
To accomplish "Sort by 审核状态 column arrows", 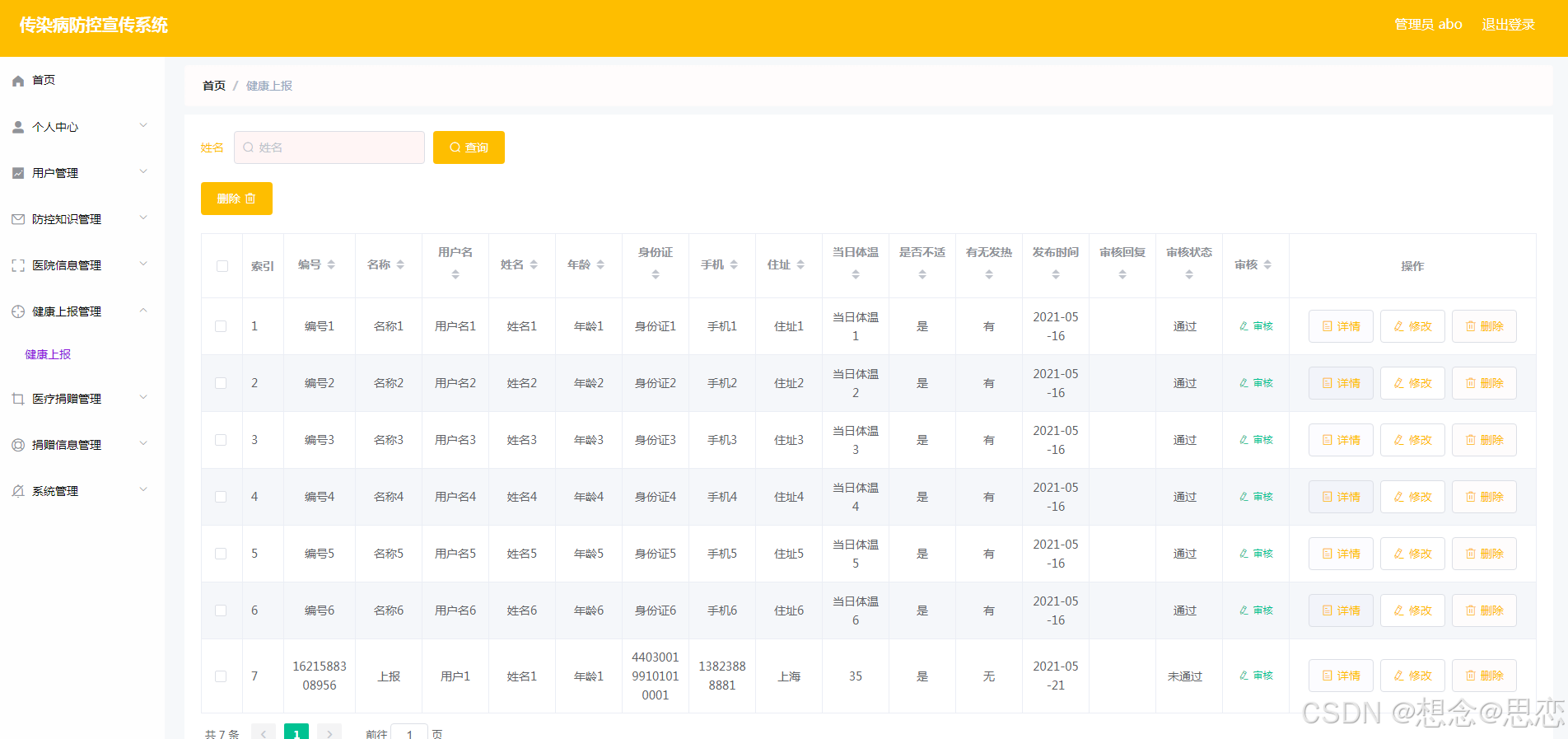I will click(x=1189, y=274).
